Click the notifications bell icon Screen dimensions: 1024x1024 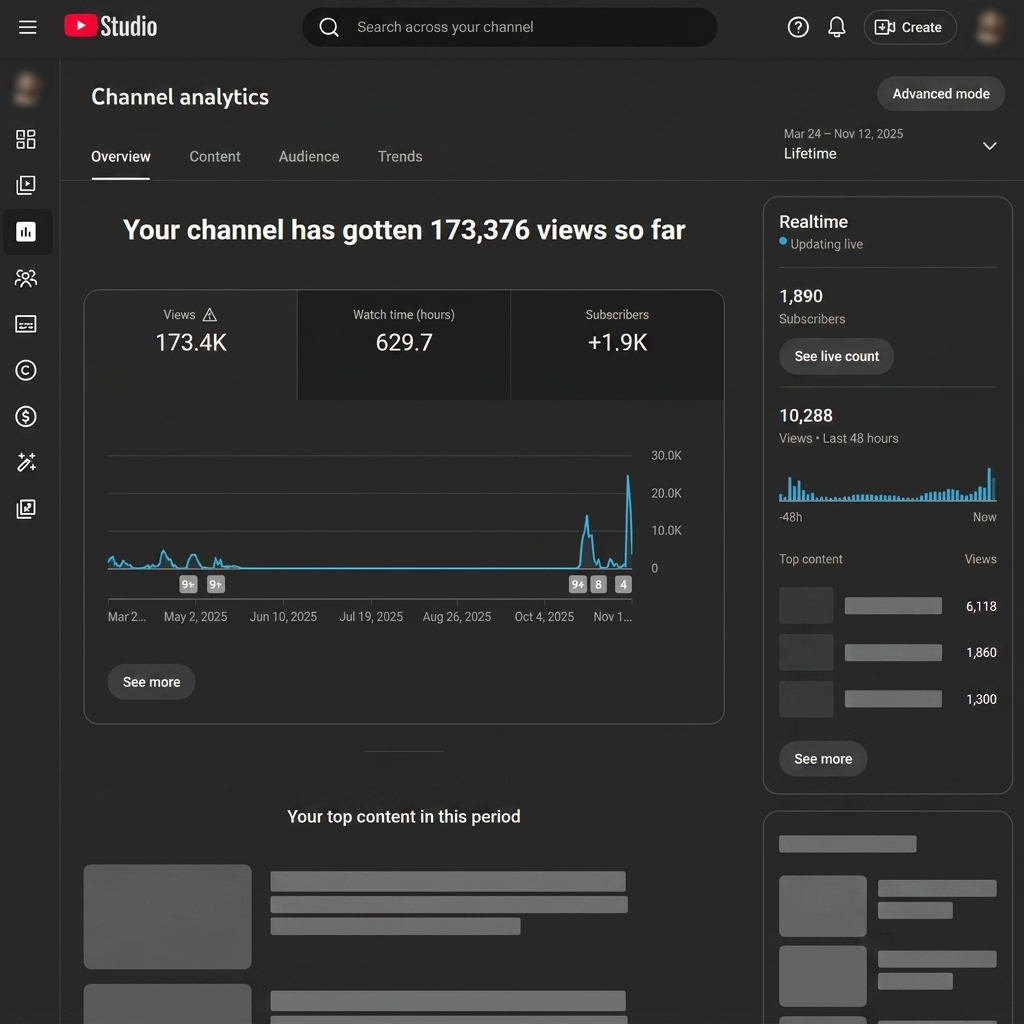point(837,27)
